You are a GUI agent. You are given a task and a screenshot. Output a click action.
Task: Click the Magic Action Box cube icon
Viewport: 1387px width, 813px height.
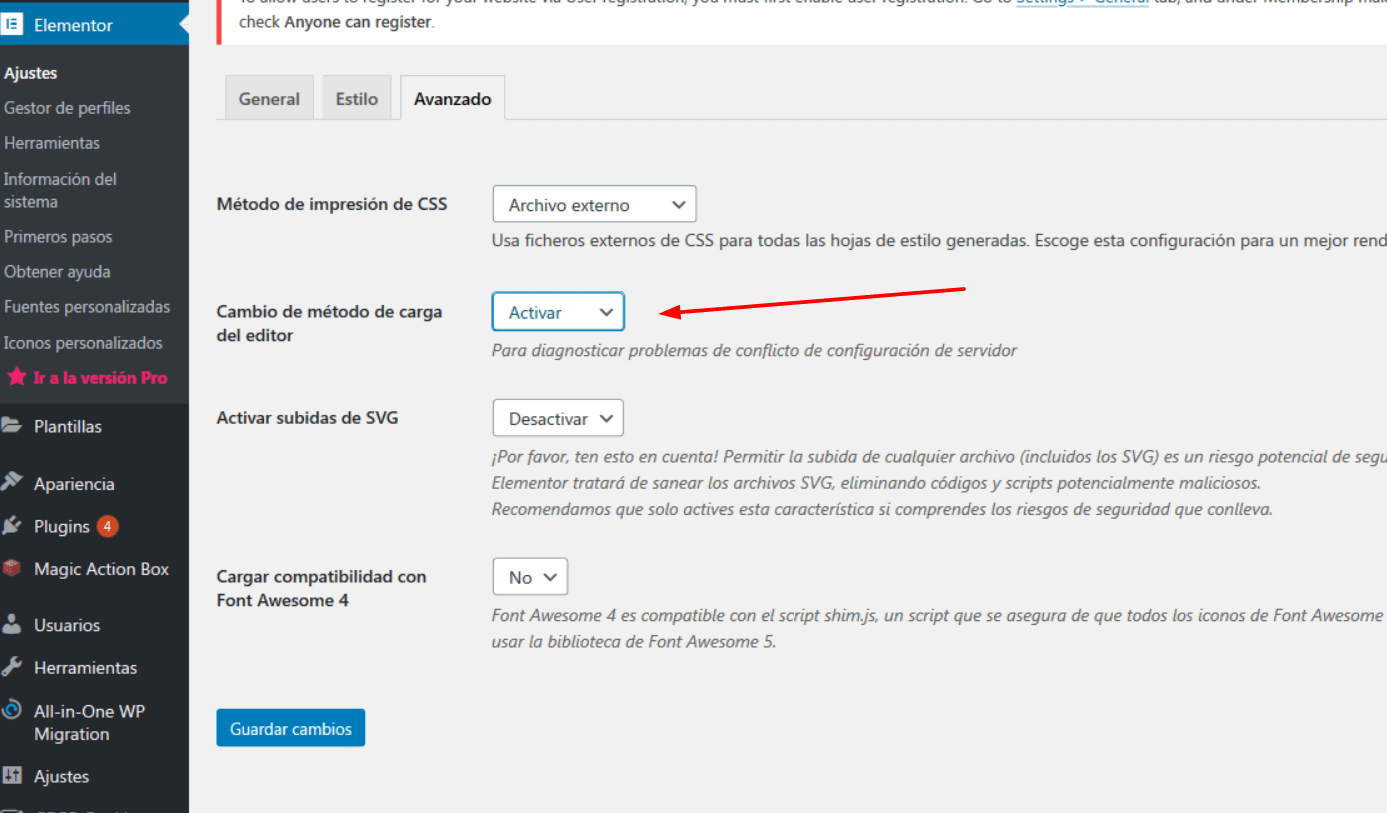click(x=11, y=568)
